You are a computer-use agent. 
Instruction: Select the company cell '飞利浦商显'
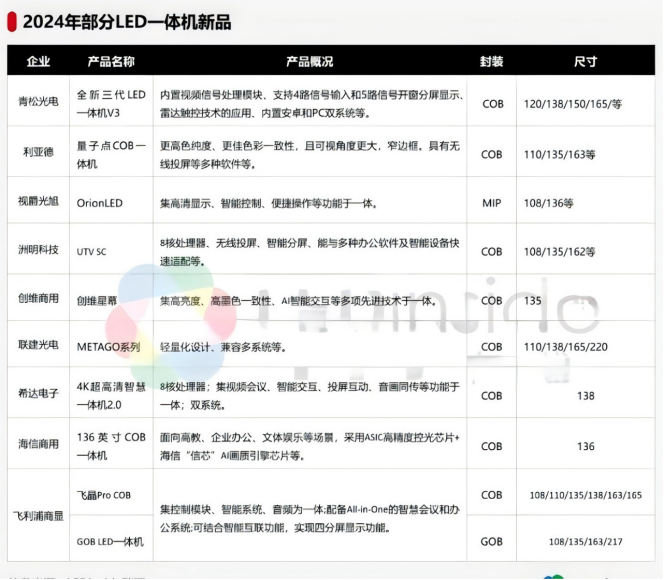pyautogui.click(x=38, y=516)
